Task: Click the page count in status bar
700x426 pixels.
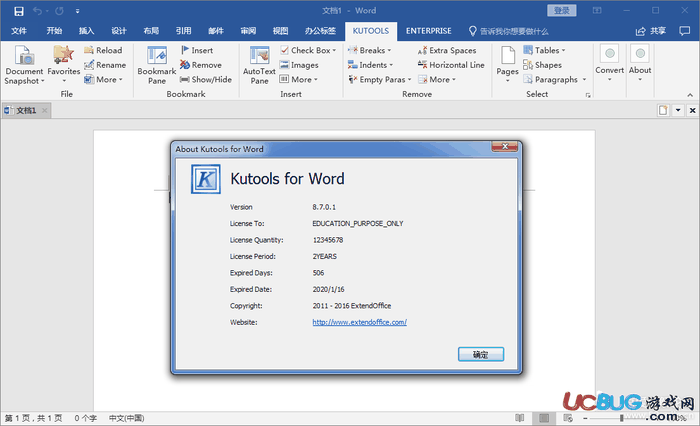Action: 33,418
